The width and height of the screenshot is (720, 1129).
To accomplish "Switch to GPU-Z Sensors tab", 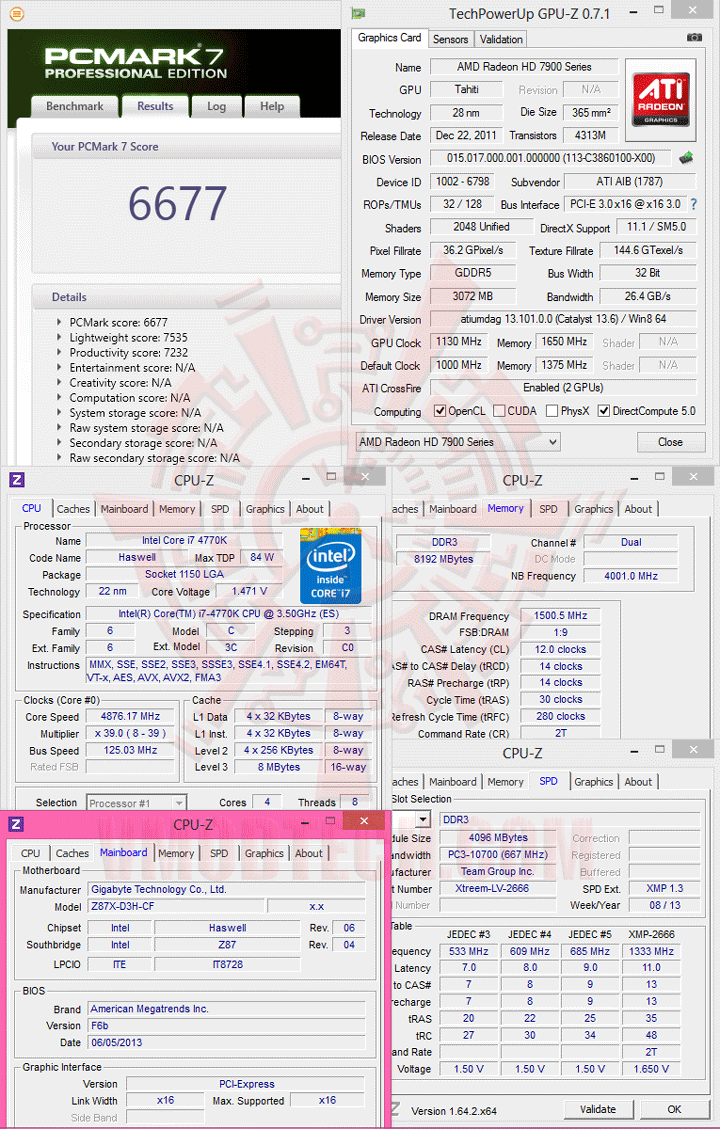I will 451,40.
